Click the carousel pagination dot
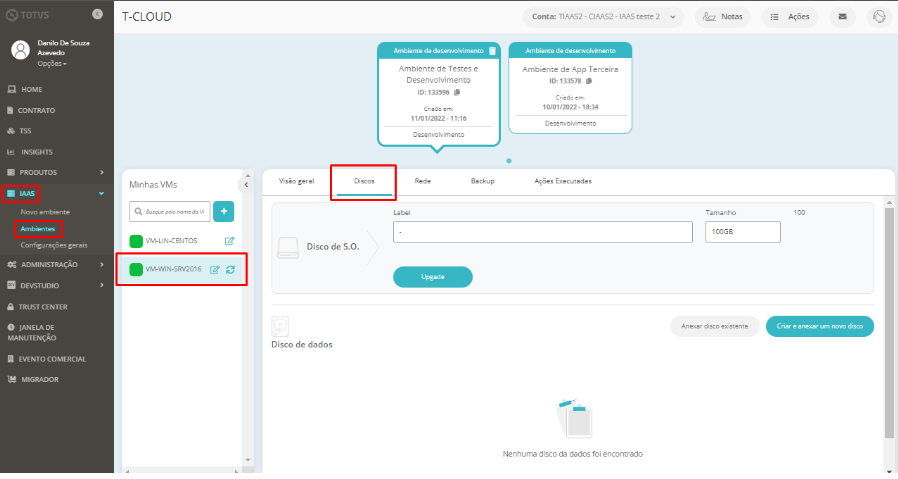 pos(509,161)
